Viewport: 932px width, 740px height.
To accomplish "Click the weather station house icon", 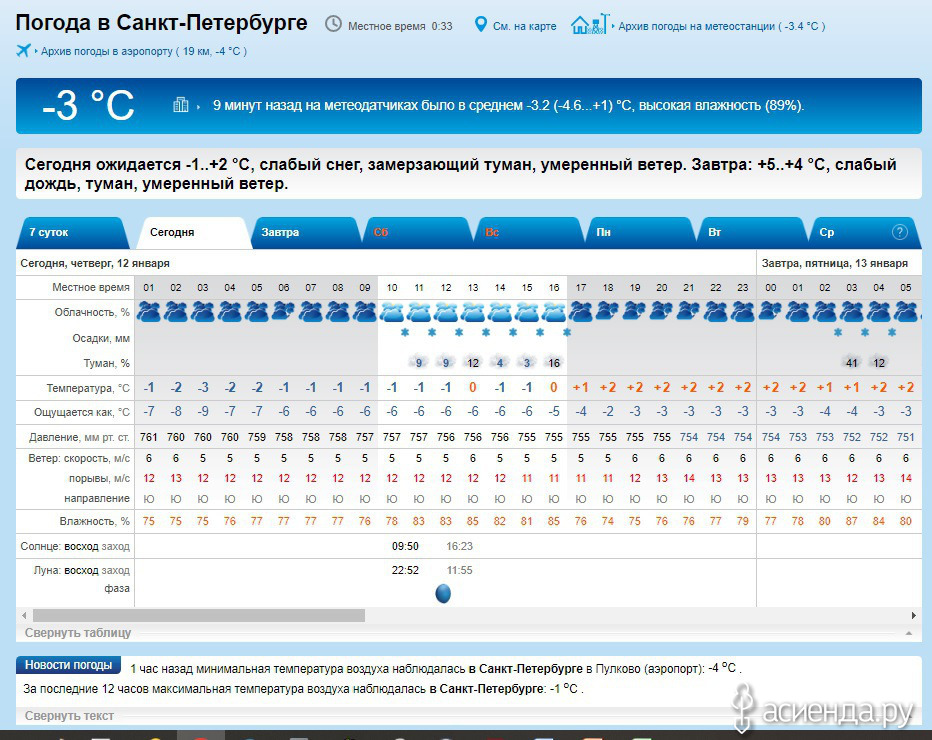I will pyautogui.click(x=590, y=24).
